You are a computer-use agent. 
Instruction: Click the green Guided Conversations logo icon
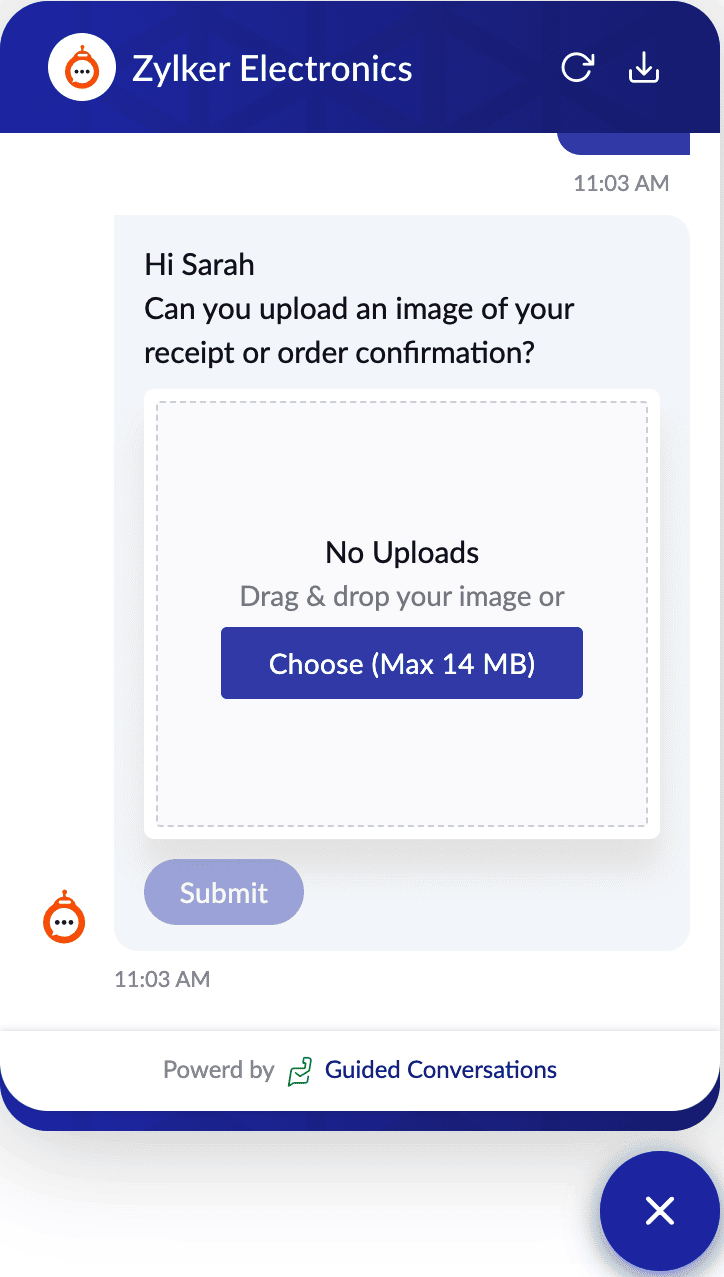coord(300,1071)
